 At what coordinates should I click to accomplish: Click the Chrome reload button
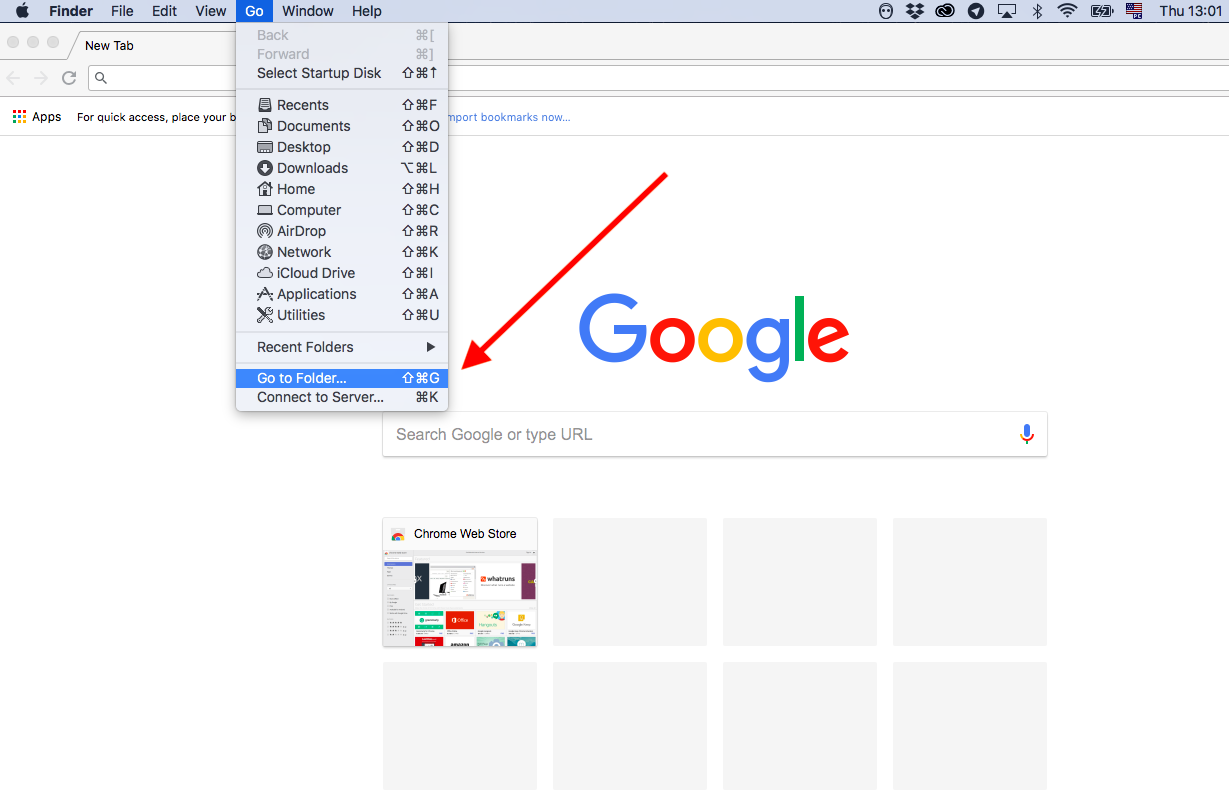(x=69, y=78)
